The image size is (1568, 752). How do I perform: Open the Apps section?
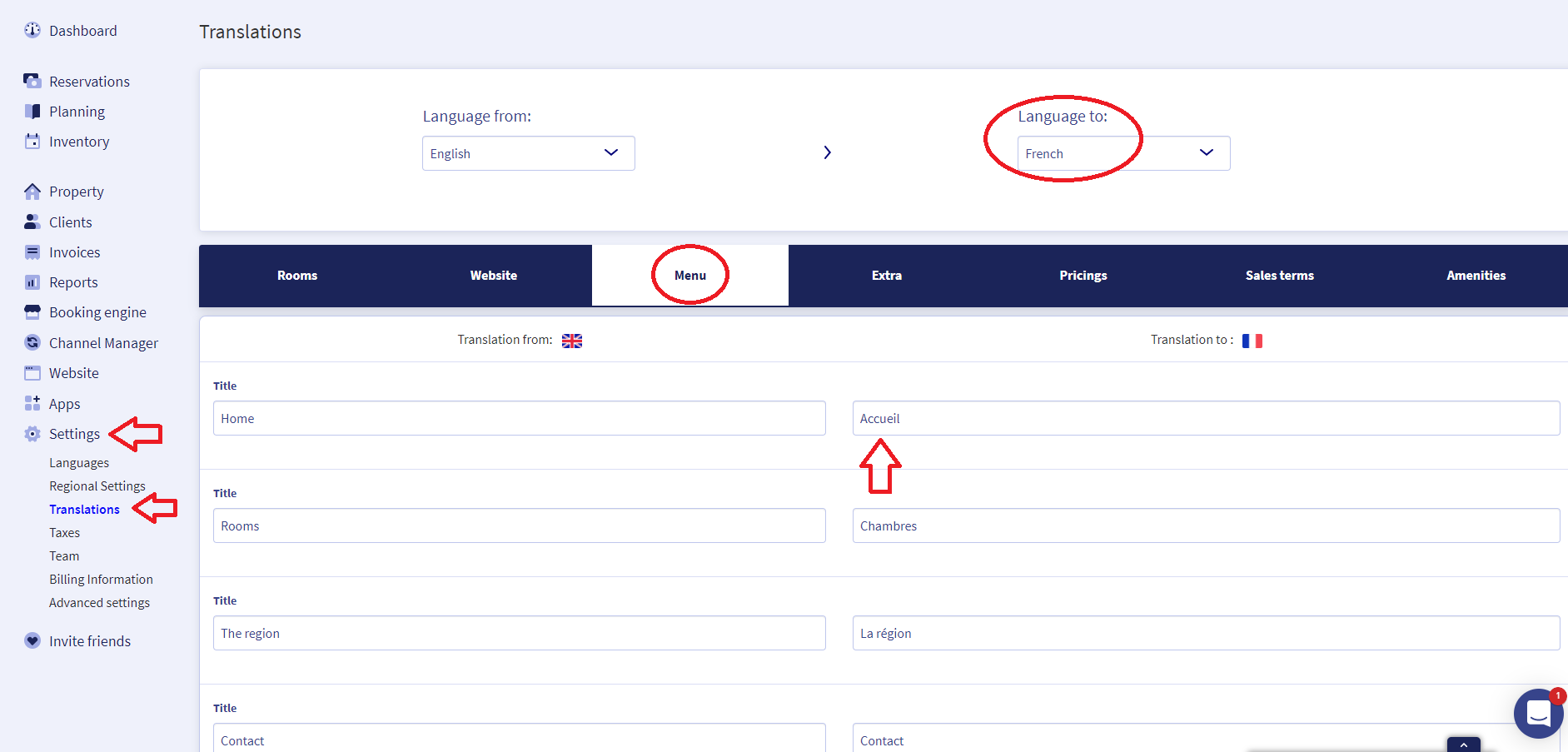[65, 404]
